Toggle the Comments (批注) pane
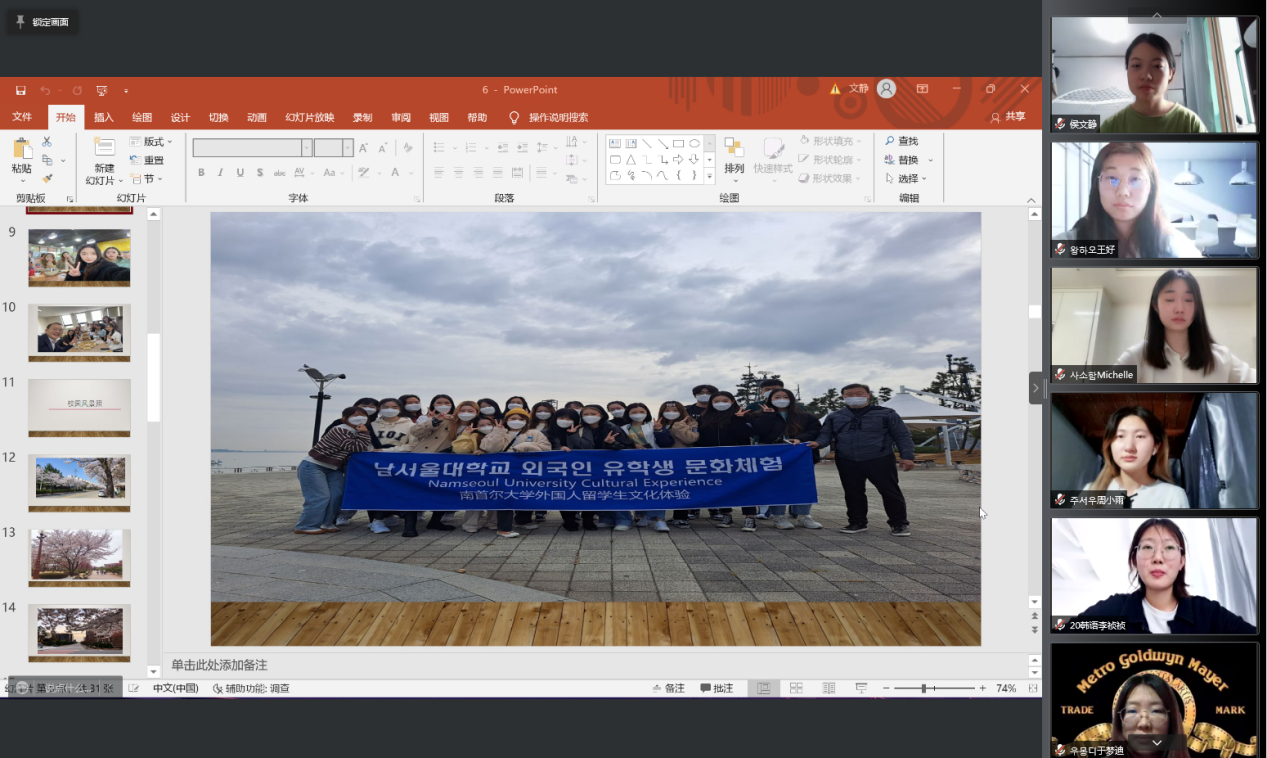1267x758 pixels. coord(717,688)
